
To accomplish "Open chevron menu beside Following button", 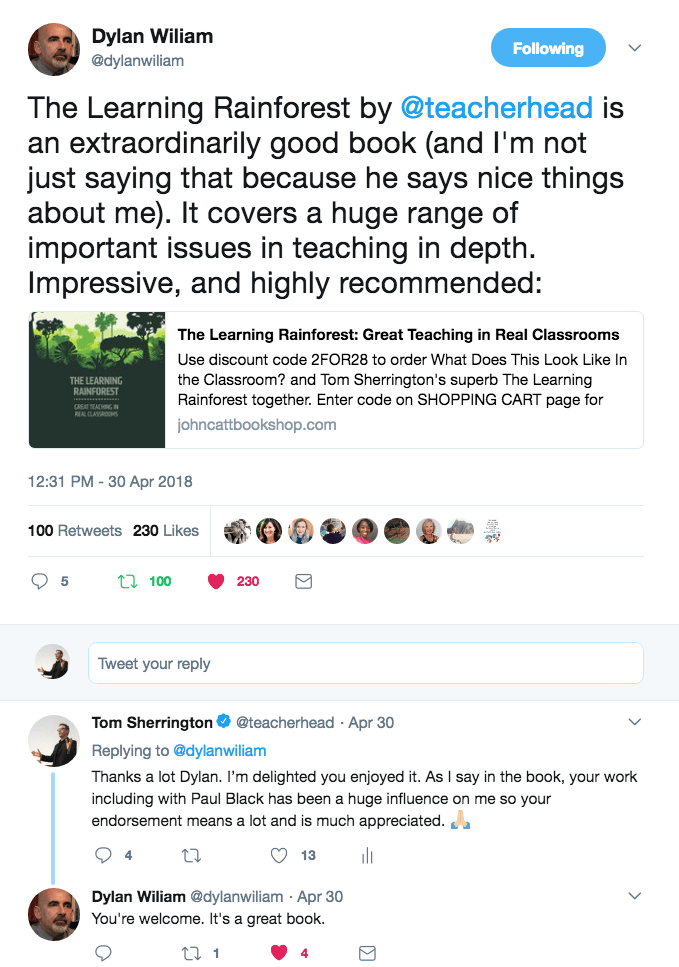I will (635, 47).
